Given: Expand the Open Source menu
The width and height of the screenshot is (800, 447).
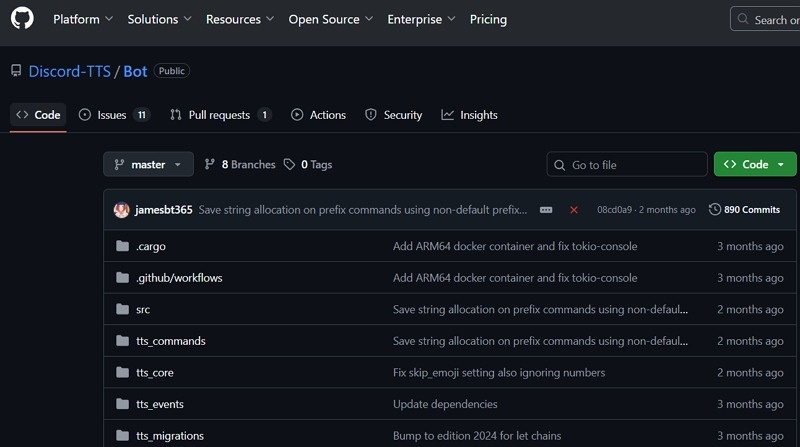Looking at the screenshot, I should (331, 19).
